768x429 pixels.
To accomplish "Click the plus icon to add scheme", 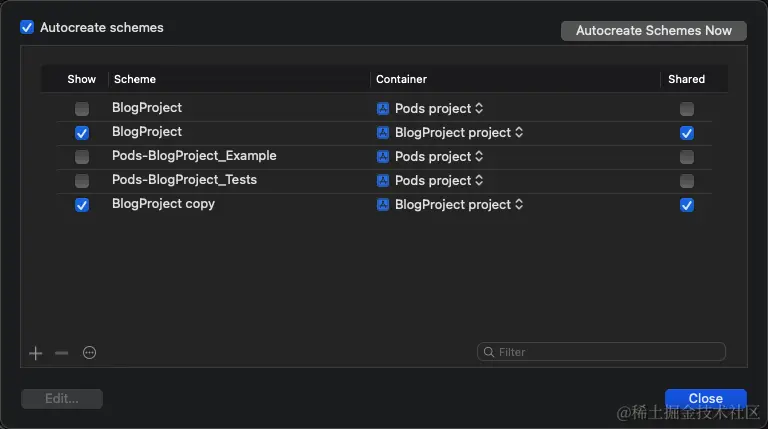I will tap(36, 353).
